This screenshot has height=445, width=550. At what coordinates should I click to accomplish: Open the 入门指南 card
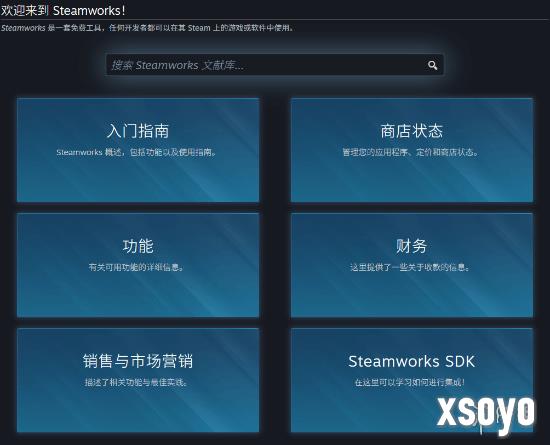click(x=138, y=150)
